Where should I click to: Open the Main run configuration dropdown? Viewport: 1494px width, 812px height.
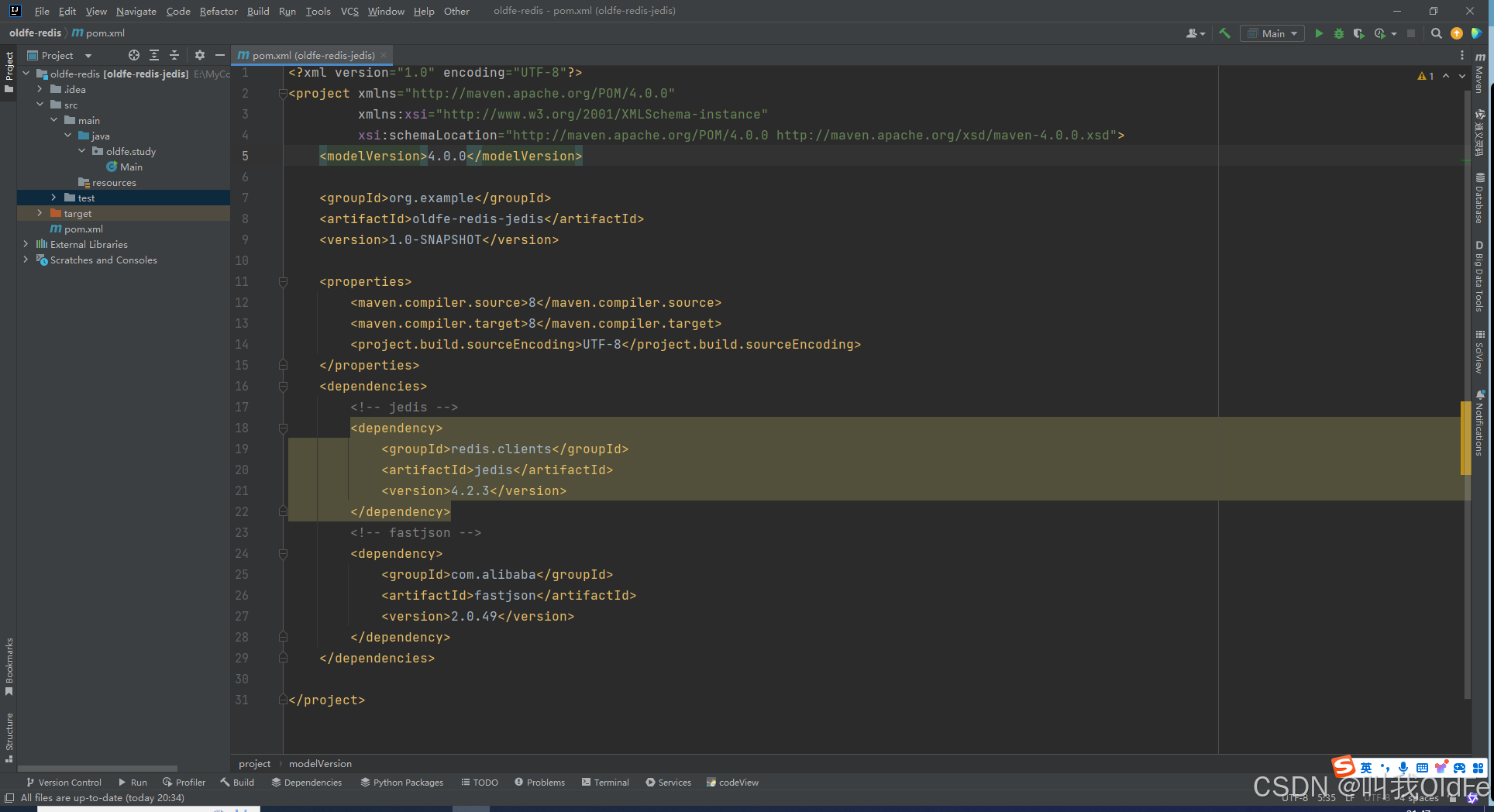pyautogui.click(x=1272, y=33)
